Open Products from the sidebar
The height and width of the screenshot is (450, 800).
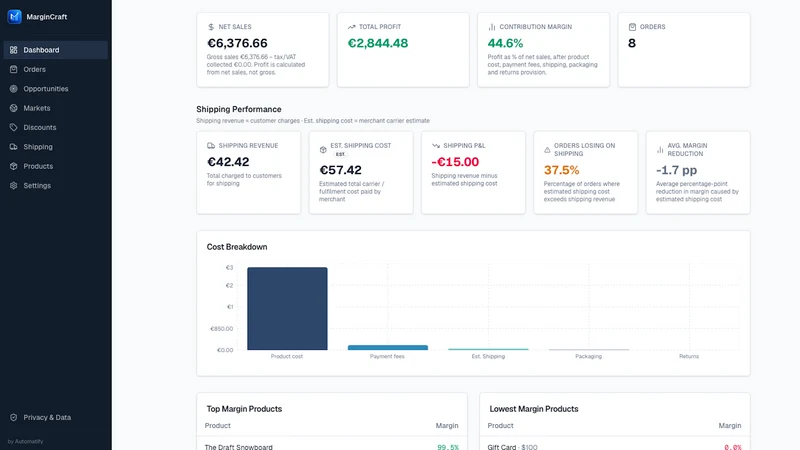coord(56,166)
